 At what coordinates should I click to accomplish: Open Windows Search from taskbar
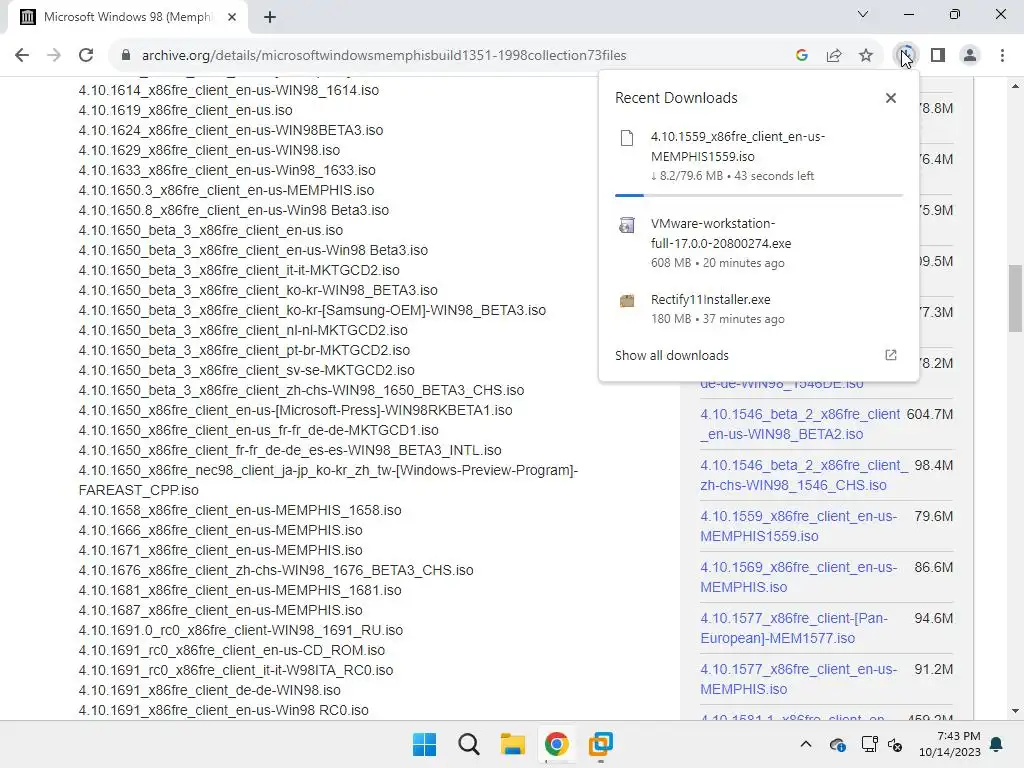[x=468, y=744]
